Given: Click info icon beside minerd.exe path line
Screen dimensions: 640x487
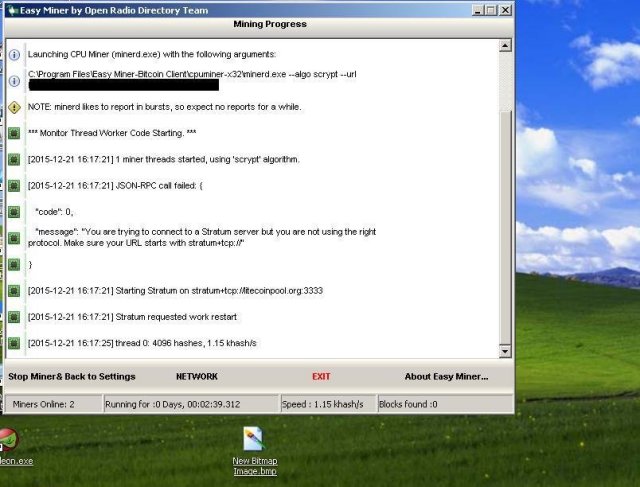Looking at the screenshot, I should click(x=14, y=81).
